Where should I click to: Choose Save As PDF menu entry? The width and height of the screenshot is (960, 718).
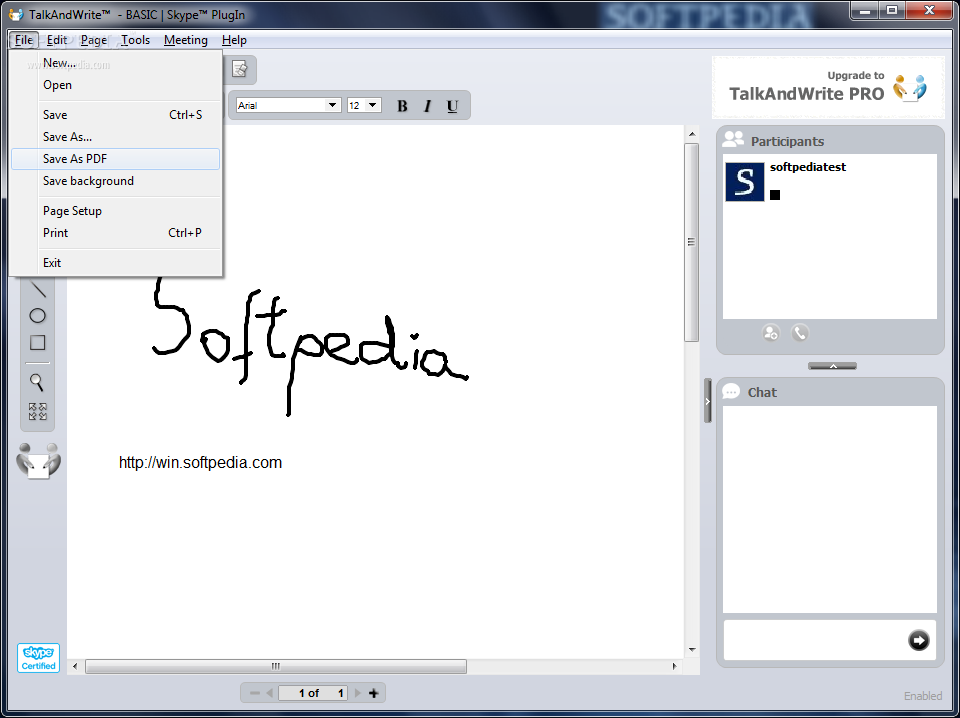[115, 159]
